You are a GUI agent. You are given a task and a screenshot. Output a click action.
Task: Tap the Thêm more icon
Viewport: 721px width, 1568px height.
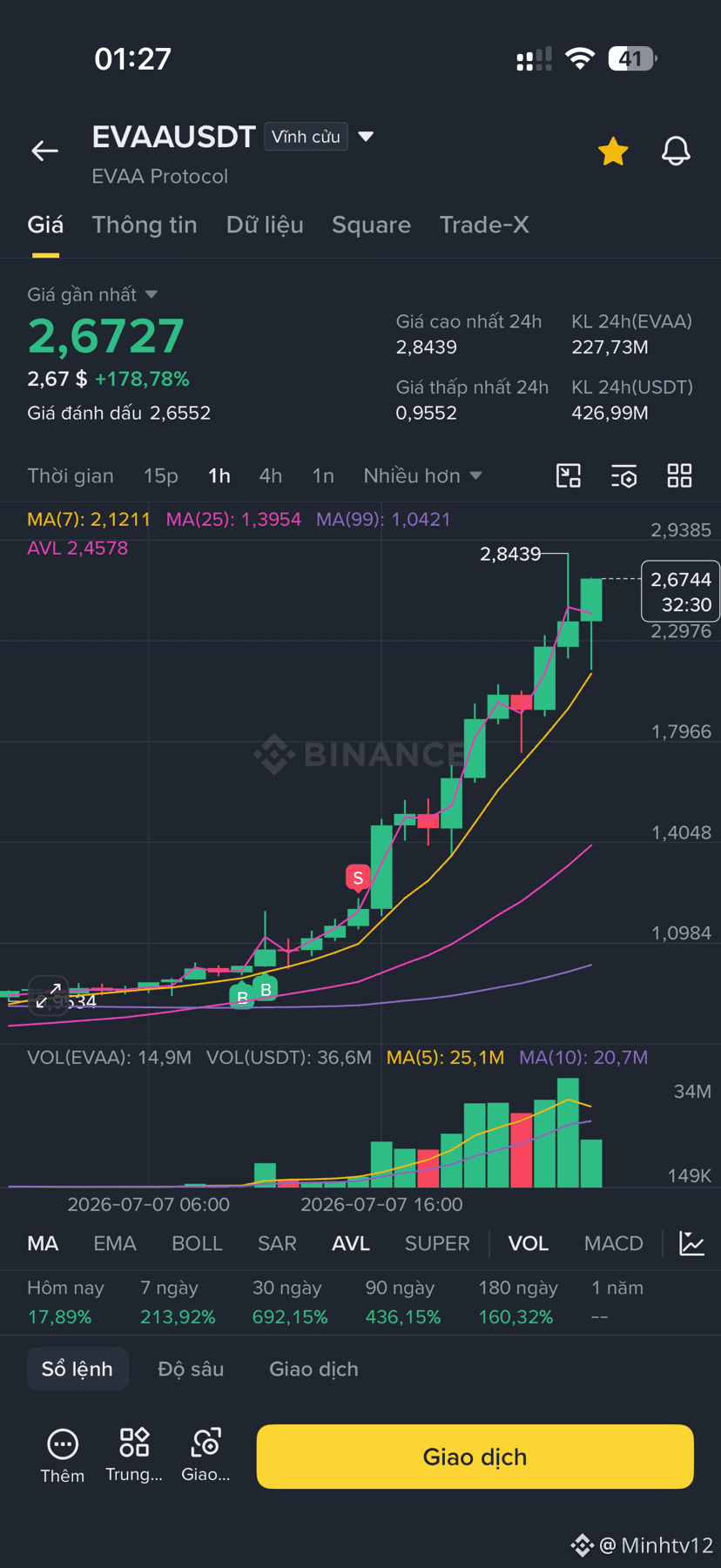point(63,1444)
